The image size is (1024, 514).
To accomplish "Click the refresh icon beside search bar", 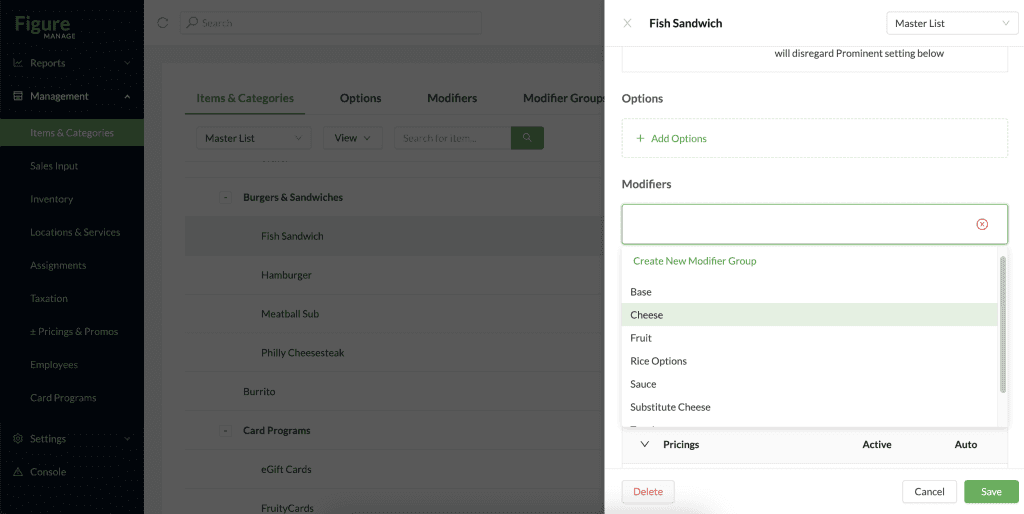I will [163, 23].
